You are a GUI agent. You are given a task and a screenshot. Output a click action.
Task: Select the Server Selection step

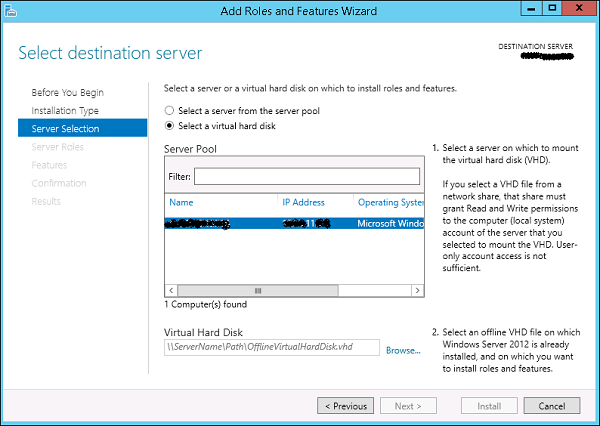click(x=65, y=128)
